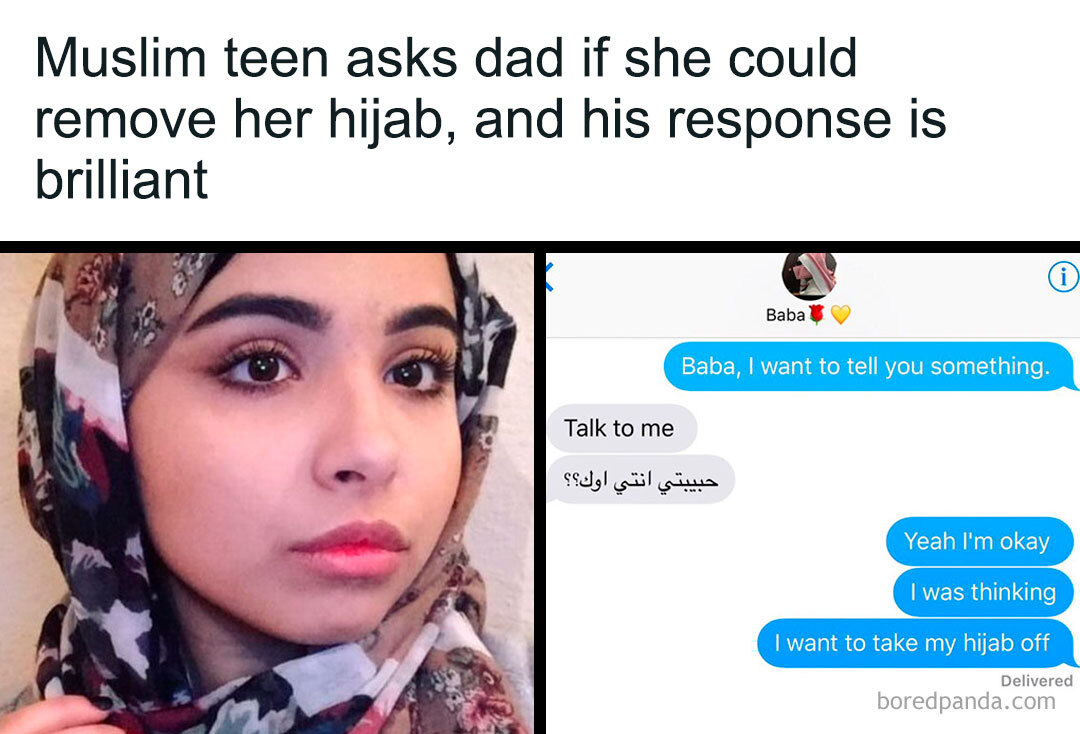Open the selfie photo of the teen
The image size is (1080, 734).
pos(267,493)
